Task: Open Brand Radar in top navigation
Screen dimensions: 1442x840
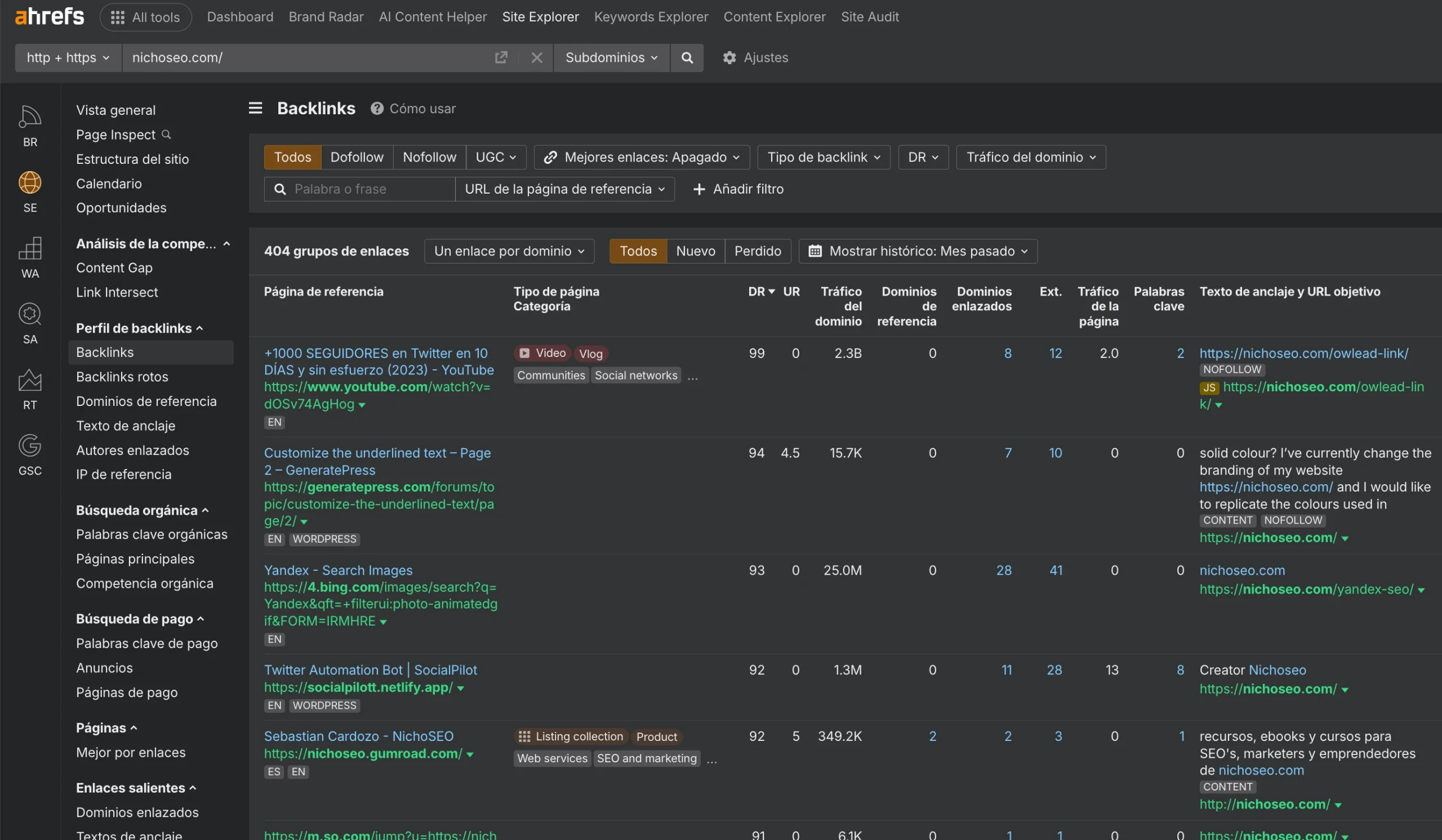Action: 326,17
